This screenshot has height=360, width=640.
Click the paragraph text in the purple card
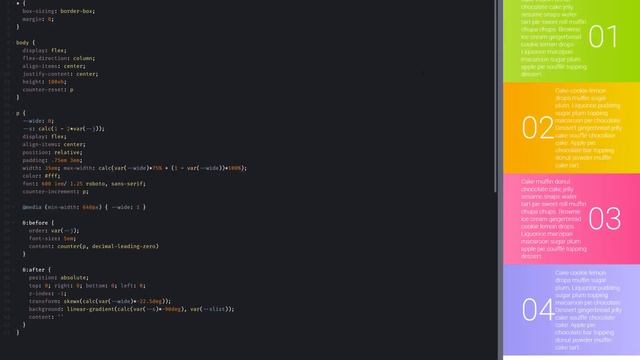point(588,310)
